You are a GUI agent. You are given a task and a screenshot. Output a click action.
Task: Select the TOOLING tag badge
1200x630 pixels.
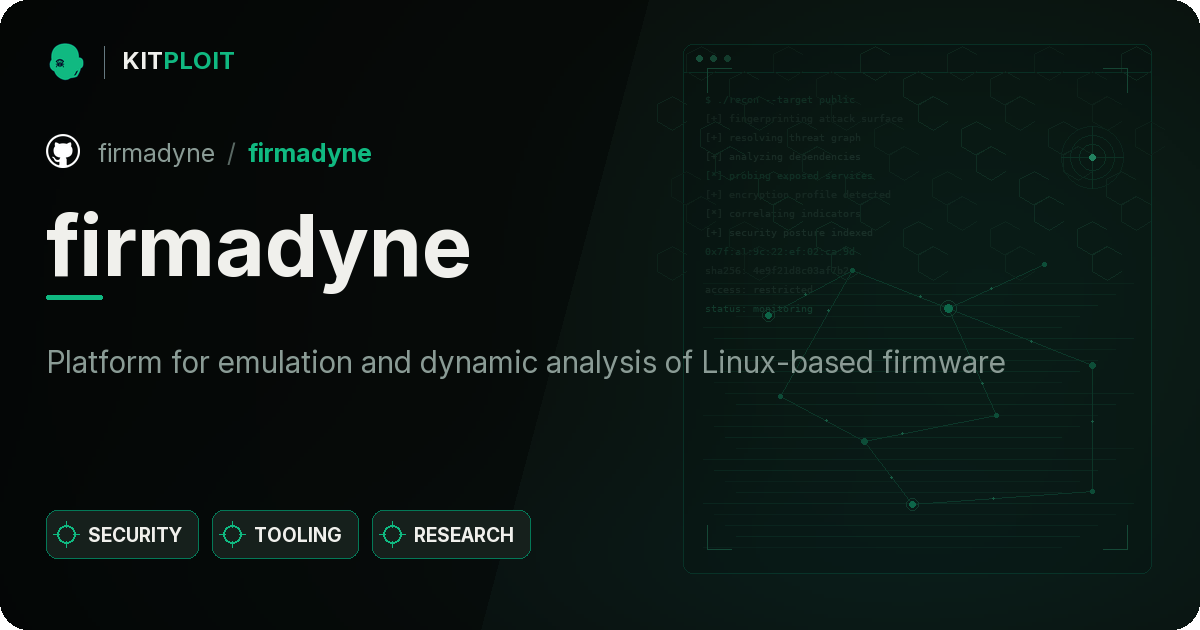pyautogui.click(x=285, y=535)
